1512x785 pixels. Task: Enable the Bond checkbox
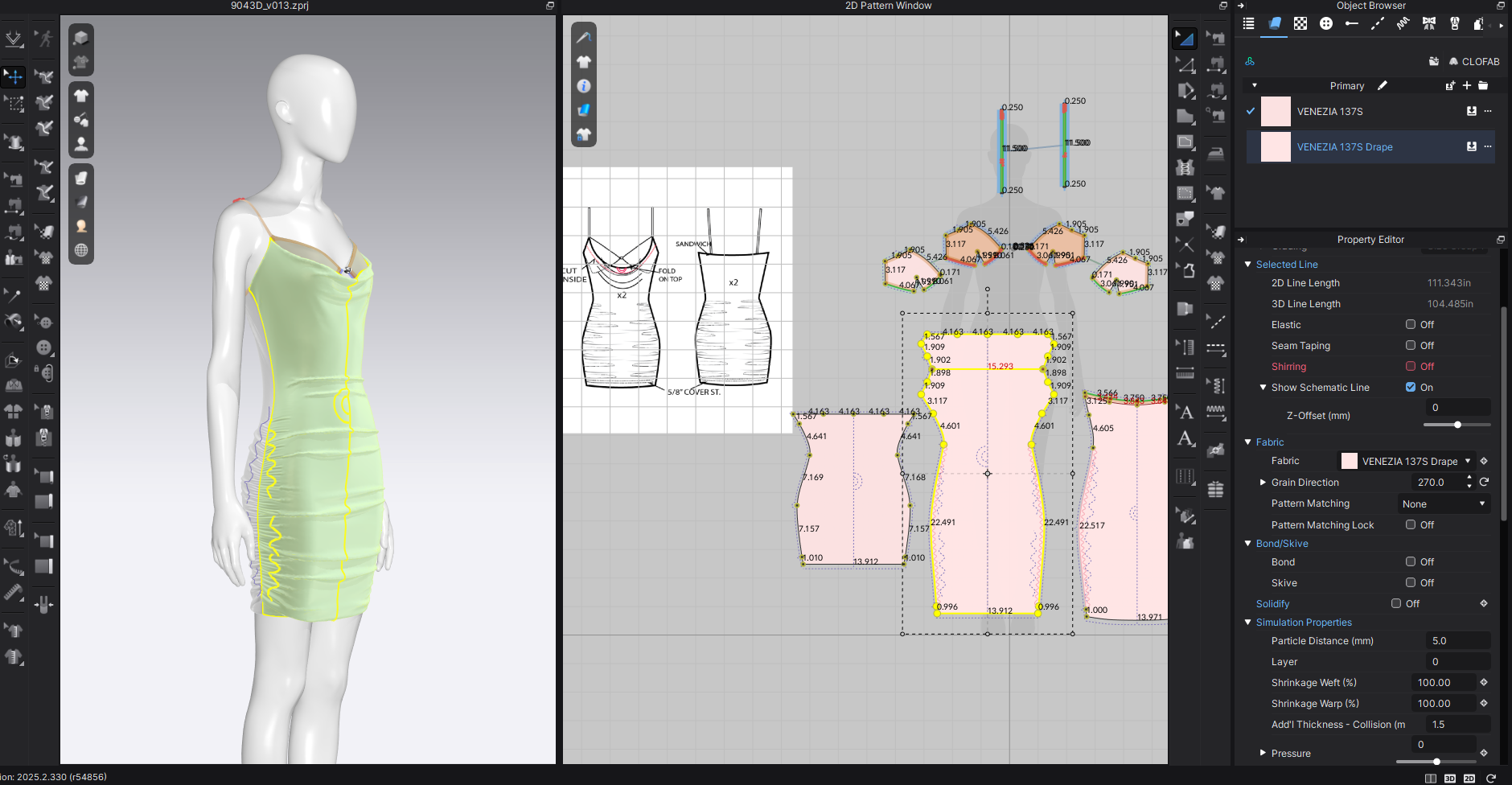pos(1411,562)
